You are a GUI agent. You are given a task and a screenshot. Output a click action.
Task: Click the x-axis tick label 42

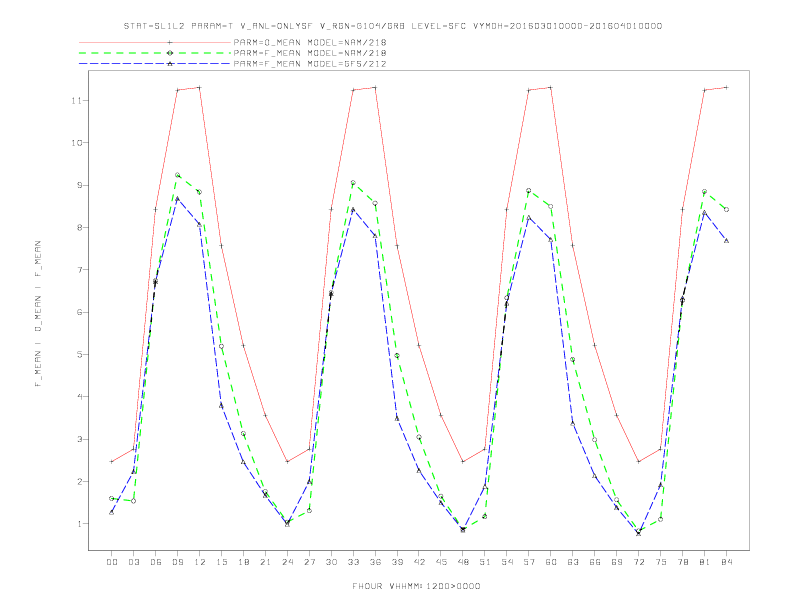419,562
